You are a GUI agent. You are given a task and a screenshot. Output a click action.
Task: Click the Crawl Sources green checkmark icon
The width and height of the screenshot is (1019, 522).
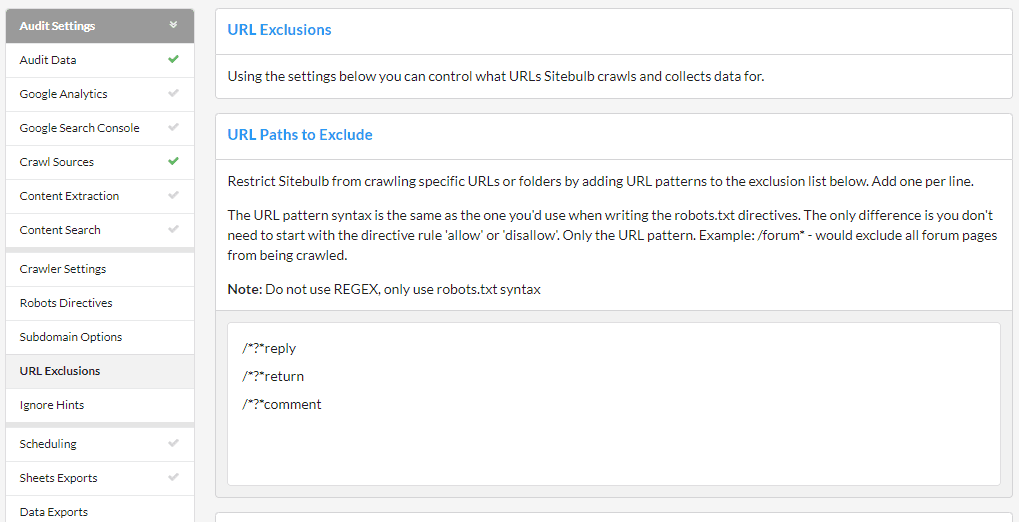[x=174, y=161]
